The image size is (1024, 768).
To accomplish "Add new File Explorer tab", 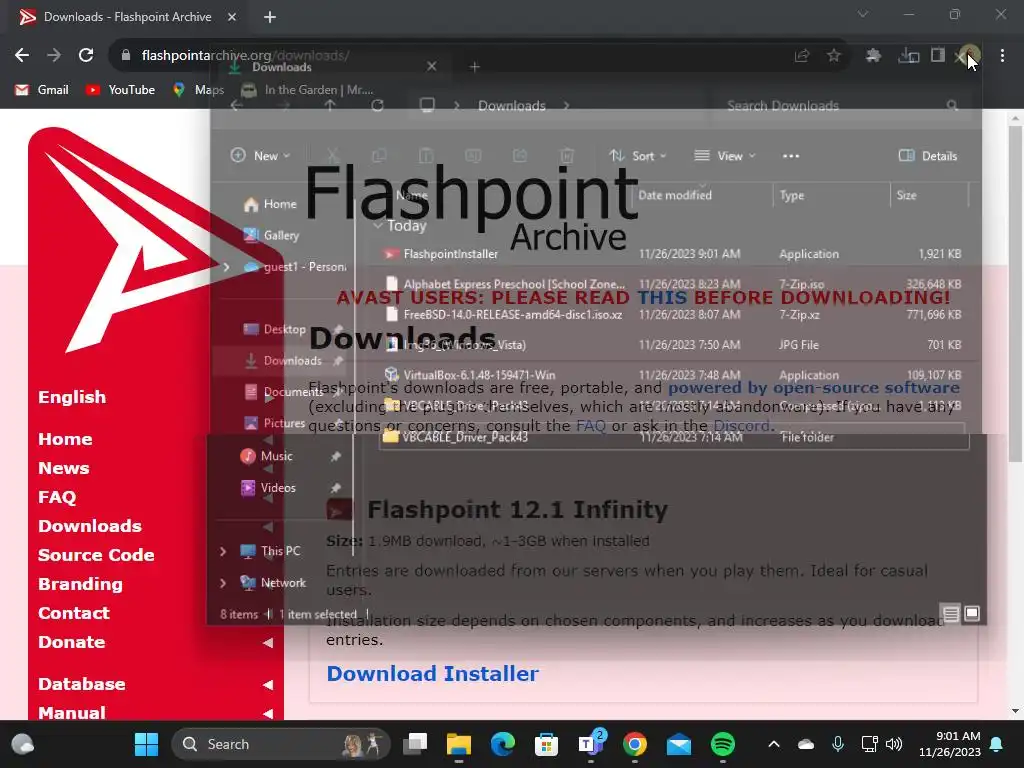I will coord(475,67).
